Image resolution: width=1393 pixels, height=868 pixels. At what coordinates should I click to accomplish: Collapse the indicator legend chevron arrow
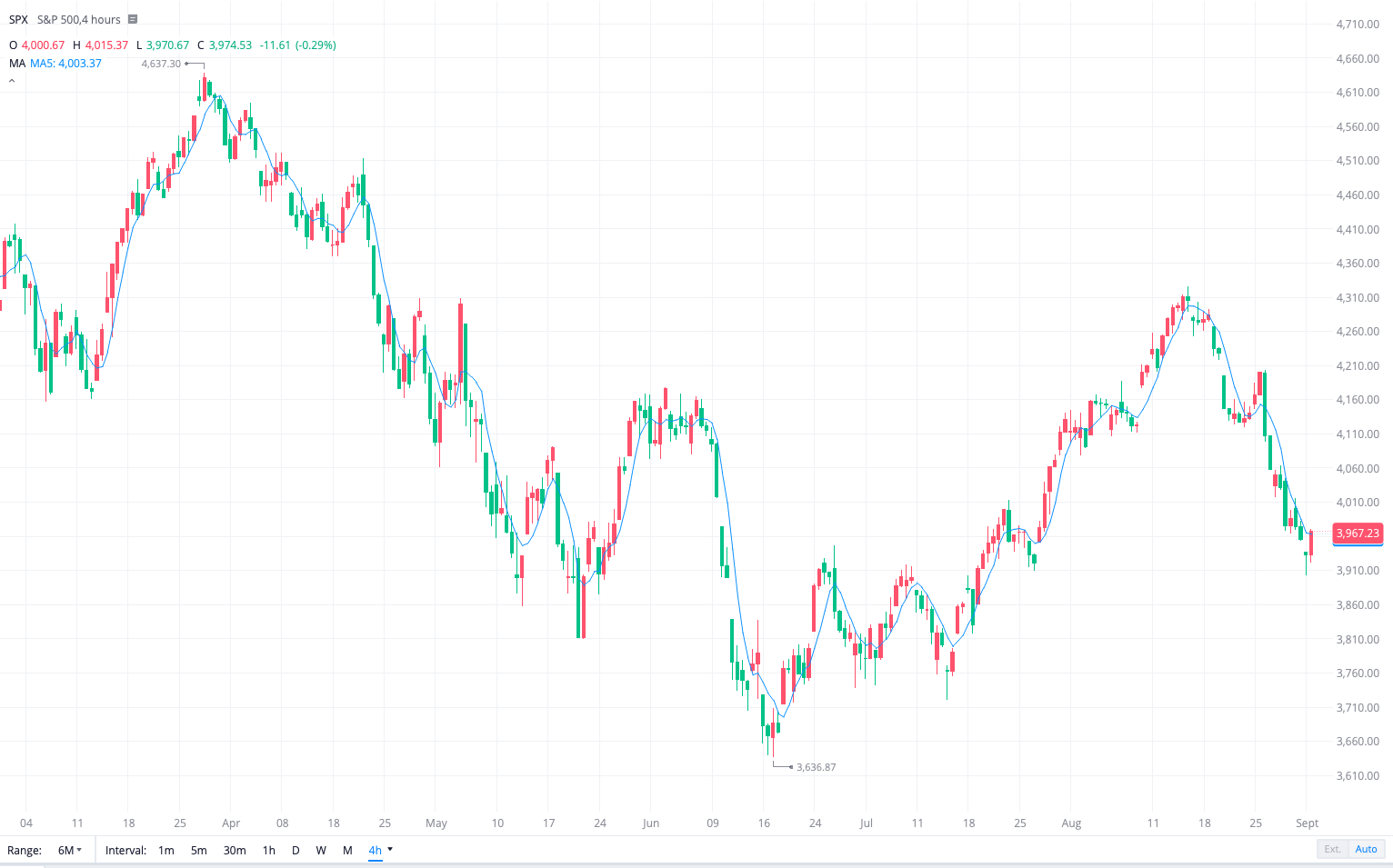11,80
